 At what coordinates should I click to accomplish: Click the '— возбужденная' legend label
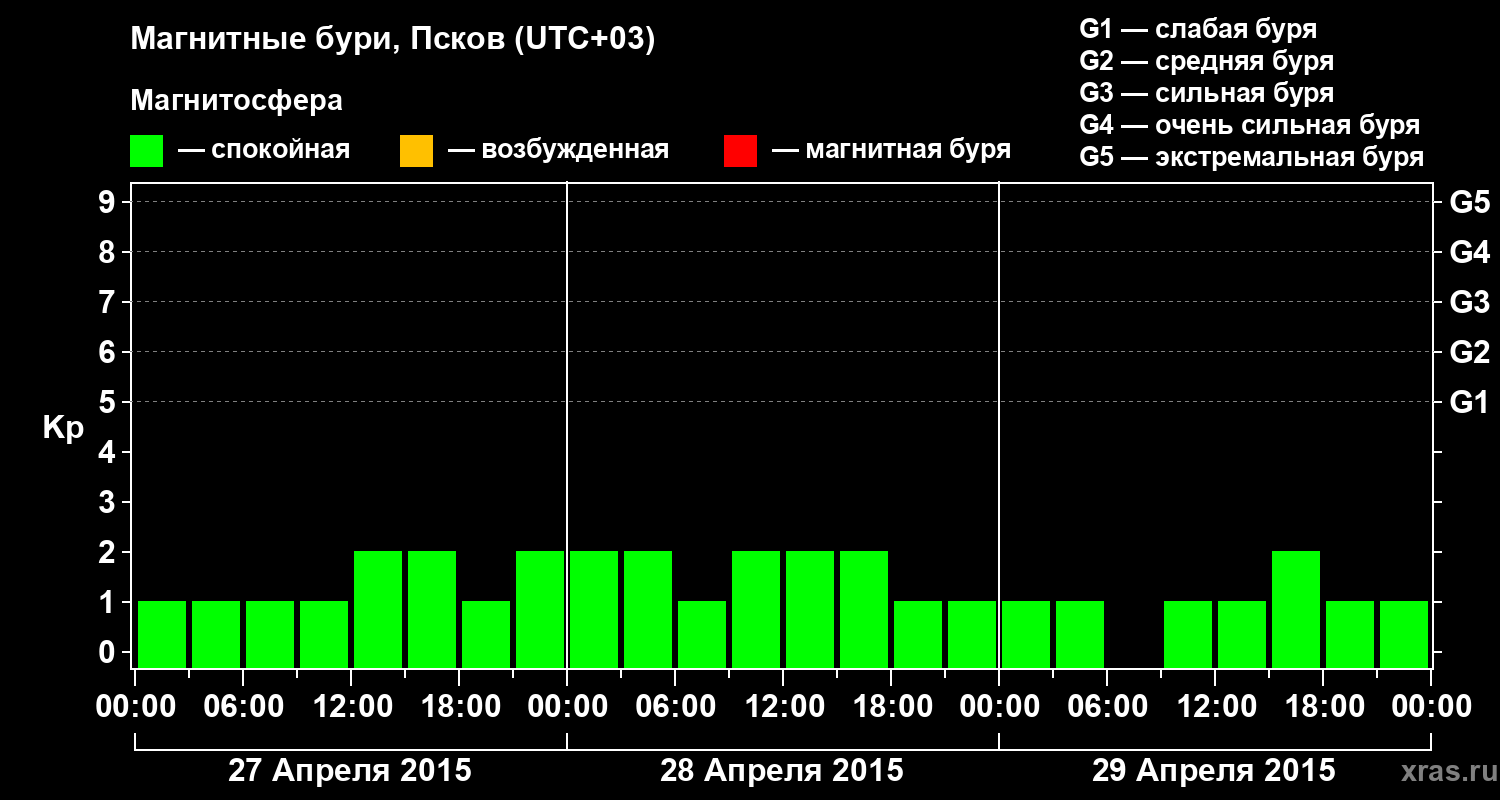click(558, 150)
